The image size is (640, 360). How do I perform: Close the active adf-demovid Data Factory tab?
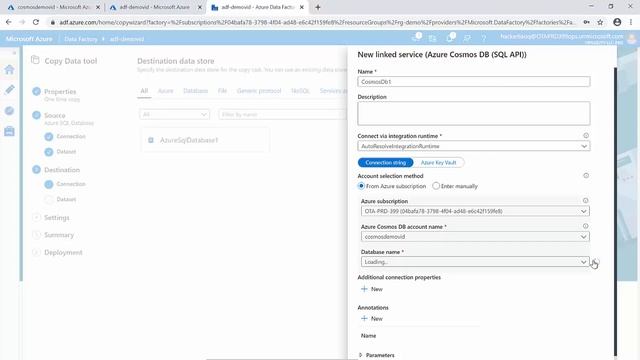coord(302,7)
